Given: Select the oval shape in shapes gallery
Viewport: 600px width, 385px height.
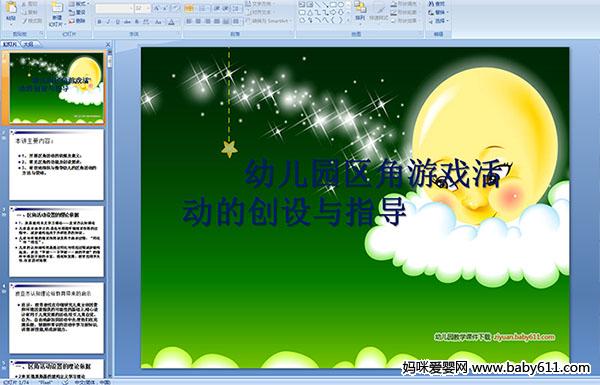Looking at the screenshot, I should [x=341, y=5].
